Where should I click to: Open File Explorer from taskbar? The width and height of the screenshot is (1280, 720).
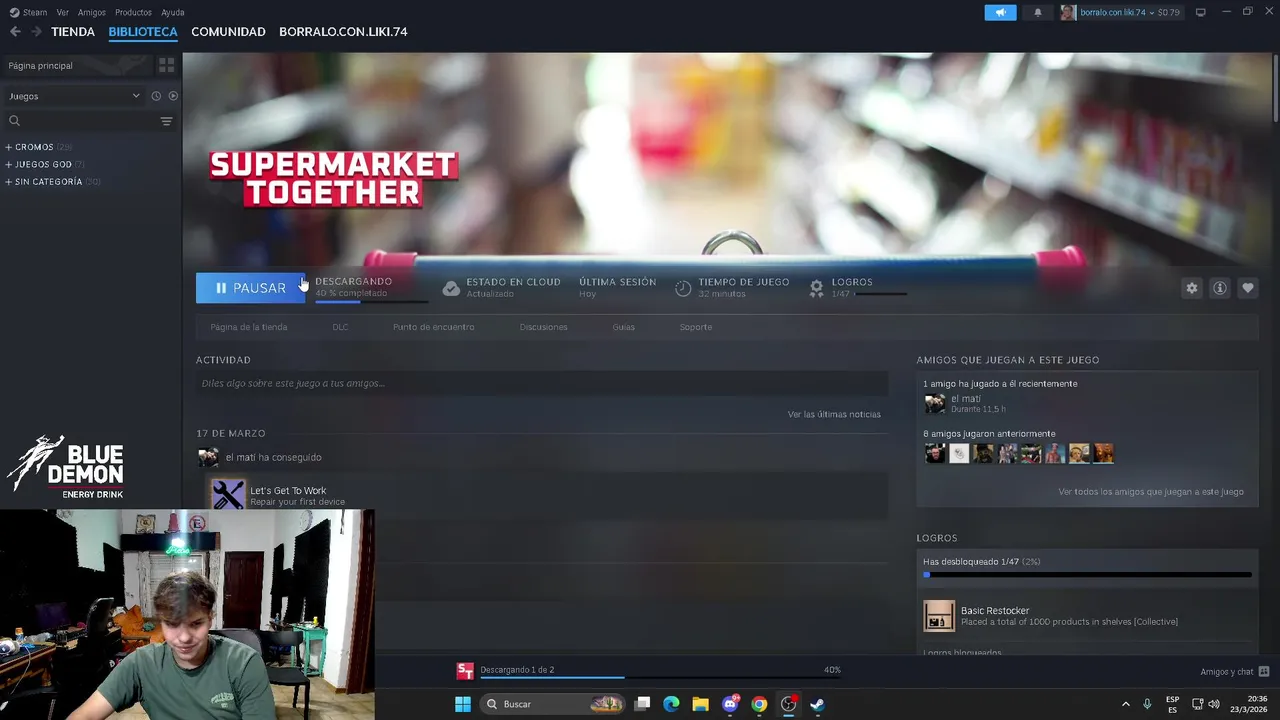(700, 704)
